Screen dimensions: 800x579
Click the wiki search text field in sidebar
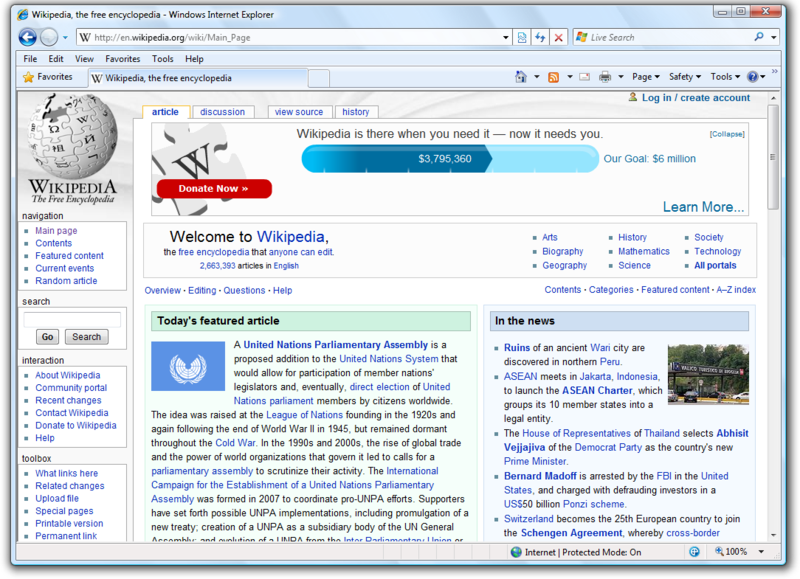coord(72,320)
